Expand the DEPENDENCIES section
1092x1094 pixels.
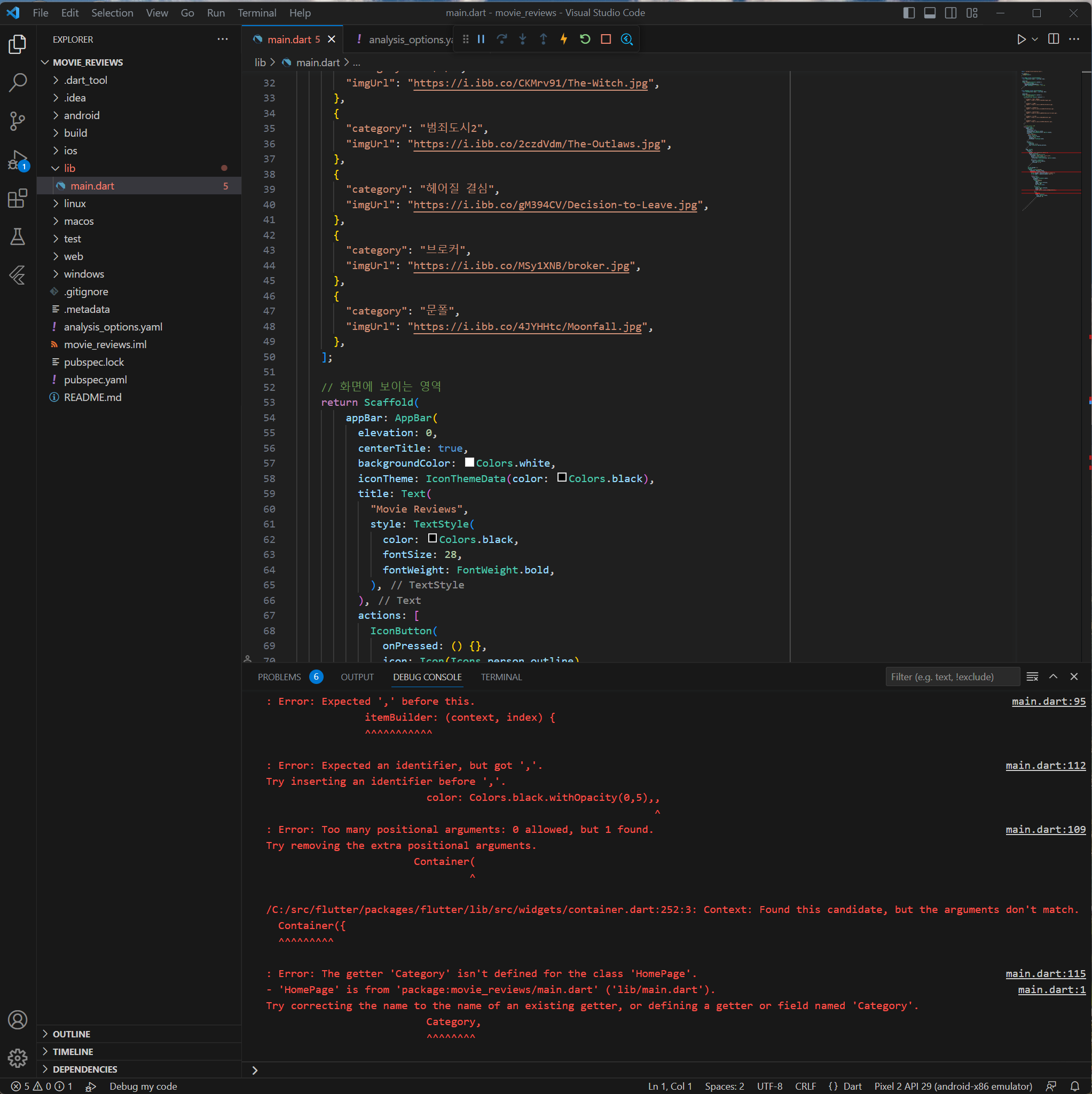[x=85, y=1069]
